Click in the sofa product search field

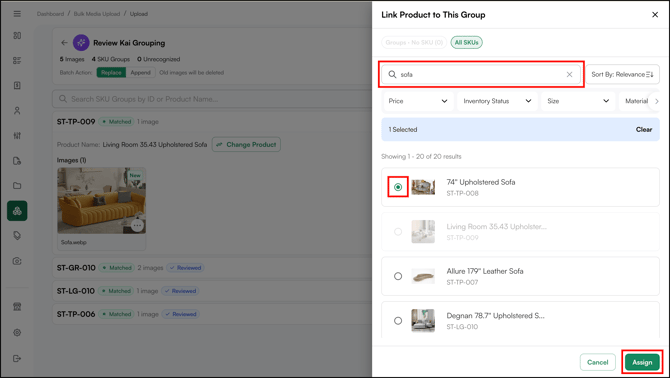(481, 74)
